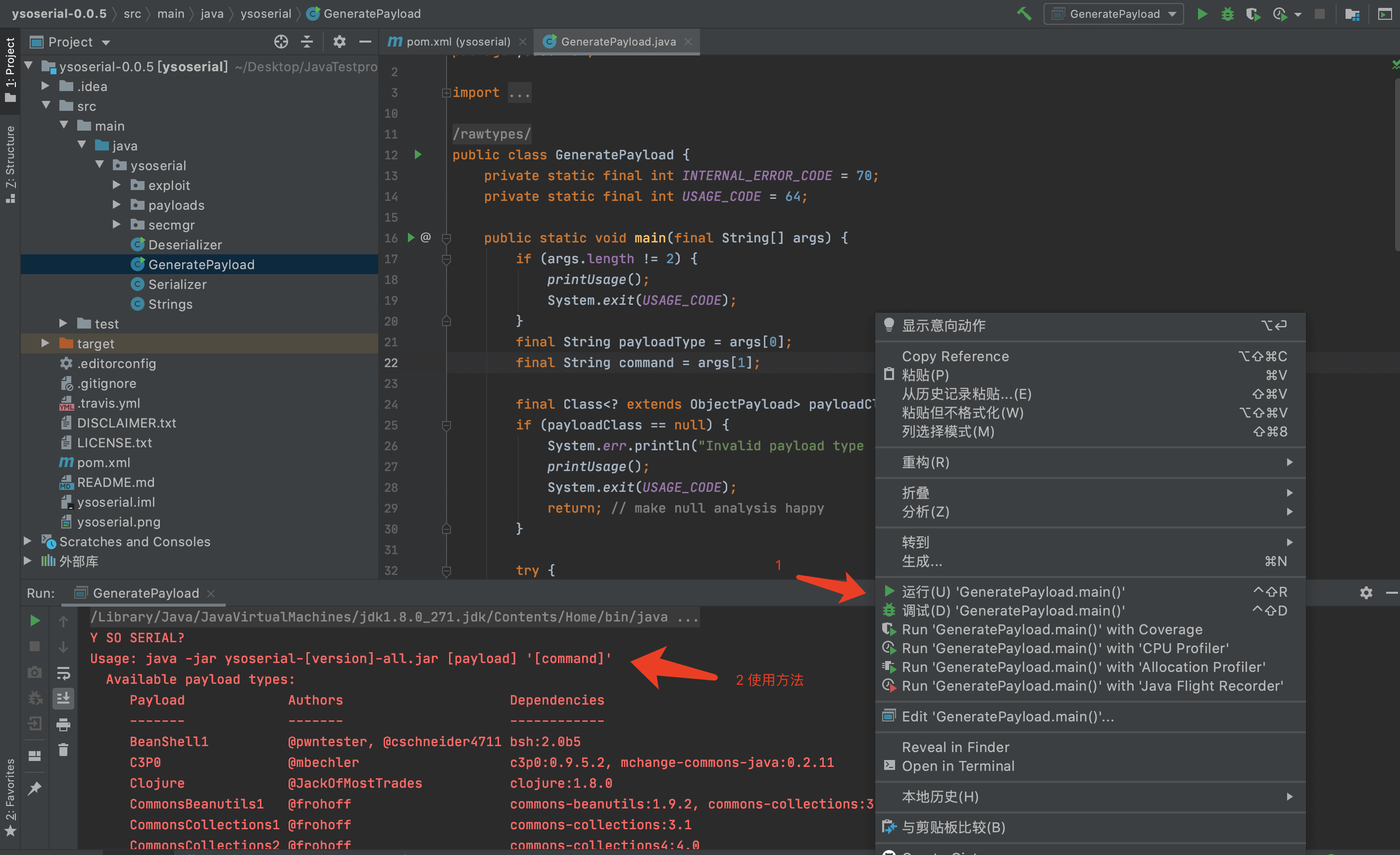Click the ysoserial-0.0.5 breadcrumb
This screenshot has width=1400, height=855.
tap(59, 13)
